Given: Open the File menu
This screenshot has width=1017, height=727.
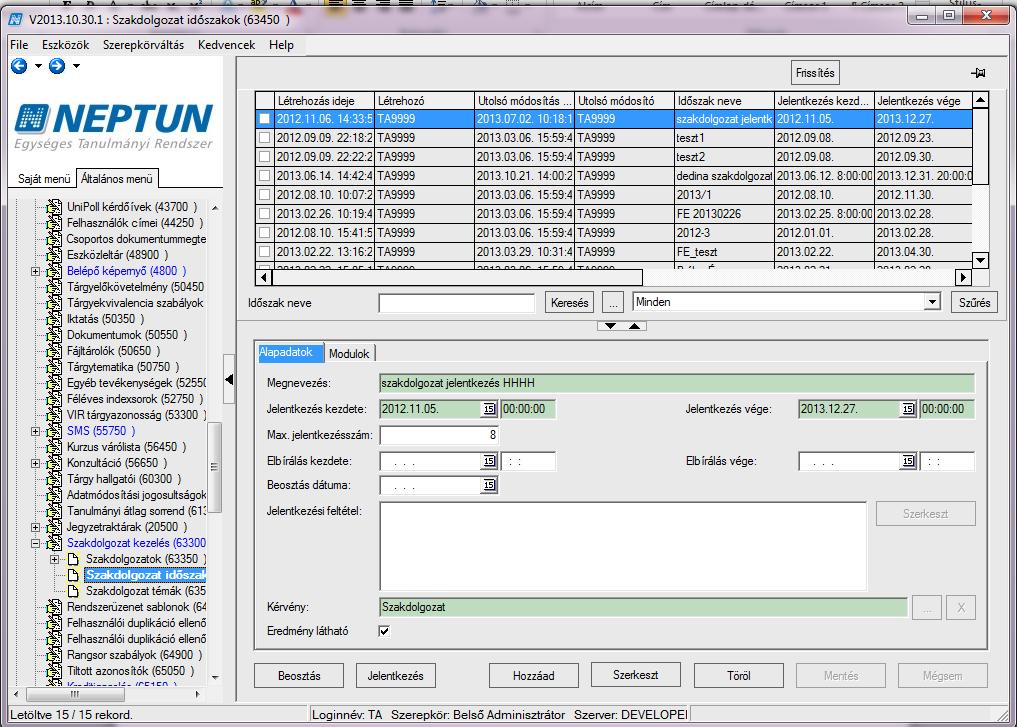Looking at the screenshot, I should tap(19, 45).
